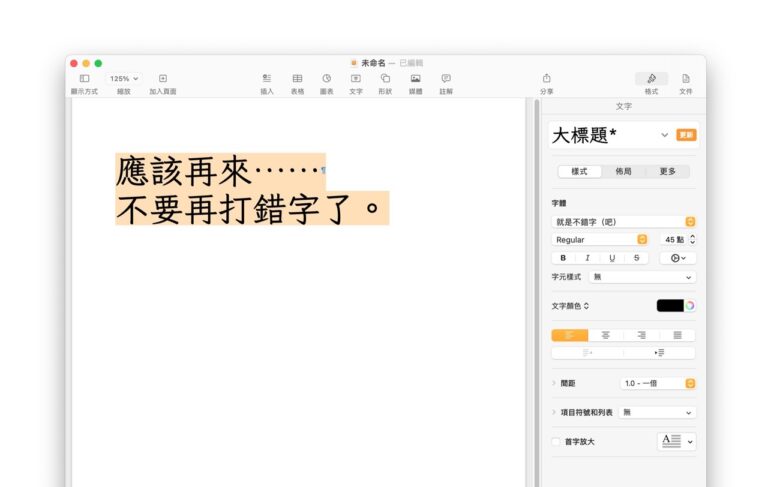Click the Share (分享) toolbar icon
The image size is (768, 487).
[547, 78]
